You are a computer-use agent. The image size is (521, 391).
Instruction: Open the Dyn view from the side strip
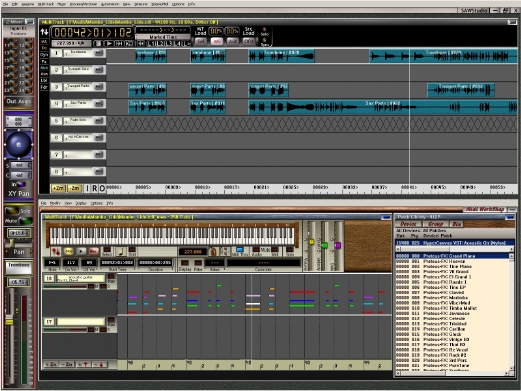pos(44,55)
